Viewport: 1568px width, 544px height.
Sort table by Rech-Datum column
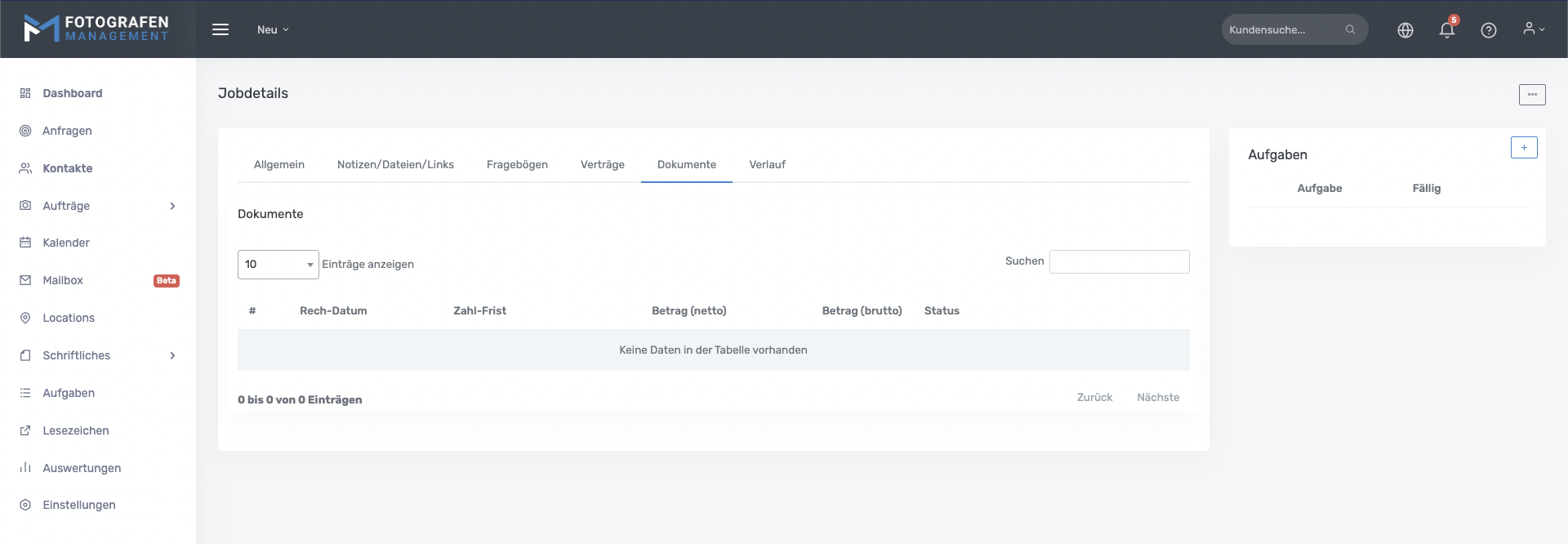(x=333, y=311)
